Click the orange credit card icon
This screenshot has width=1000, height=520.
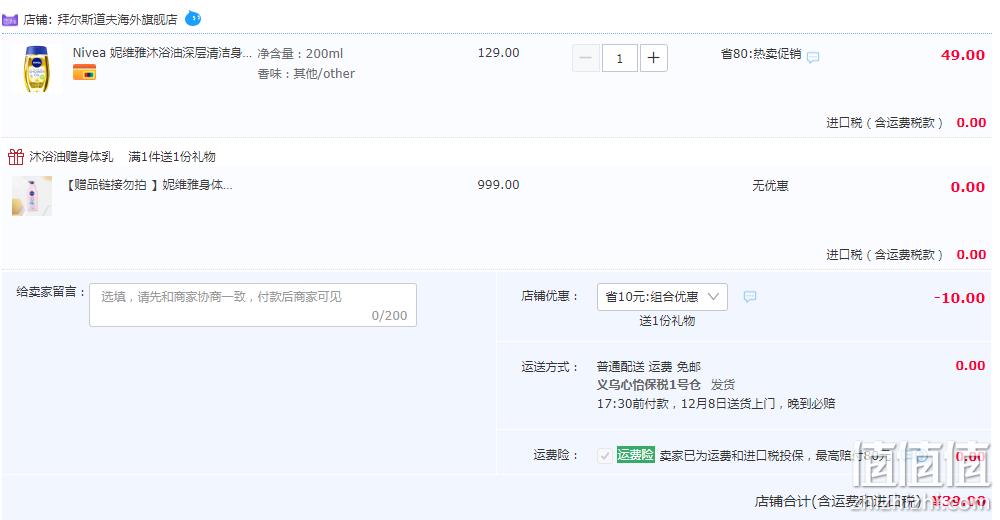(84, 73)
